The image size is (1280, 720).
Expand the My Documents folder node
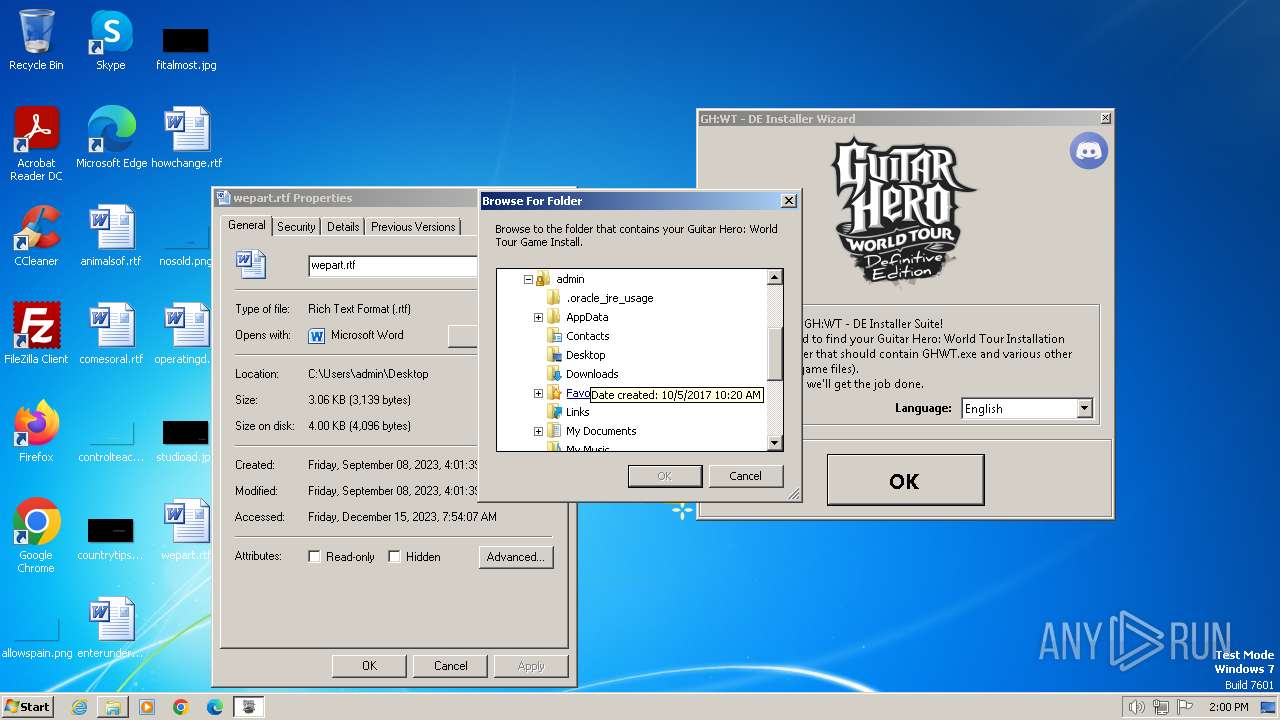point(538,432)
